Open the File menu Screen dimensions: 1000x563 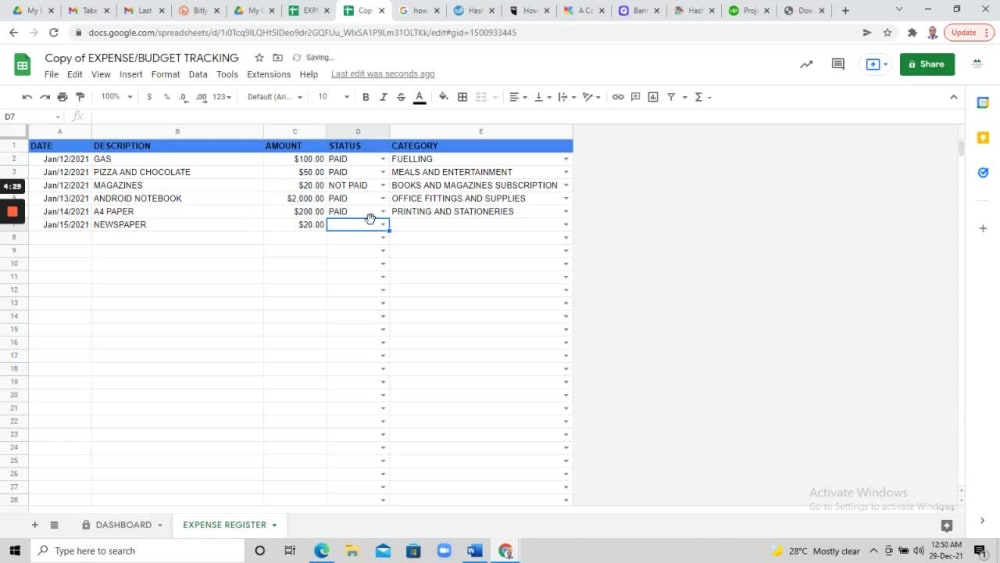tap(51, 75)
